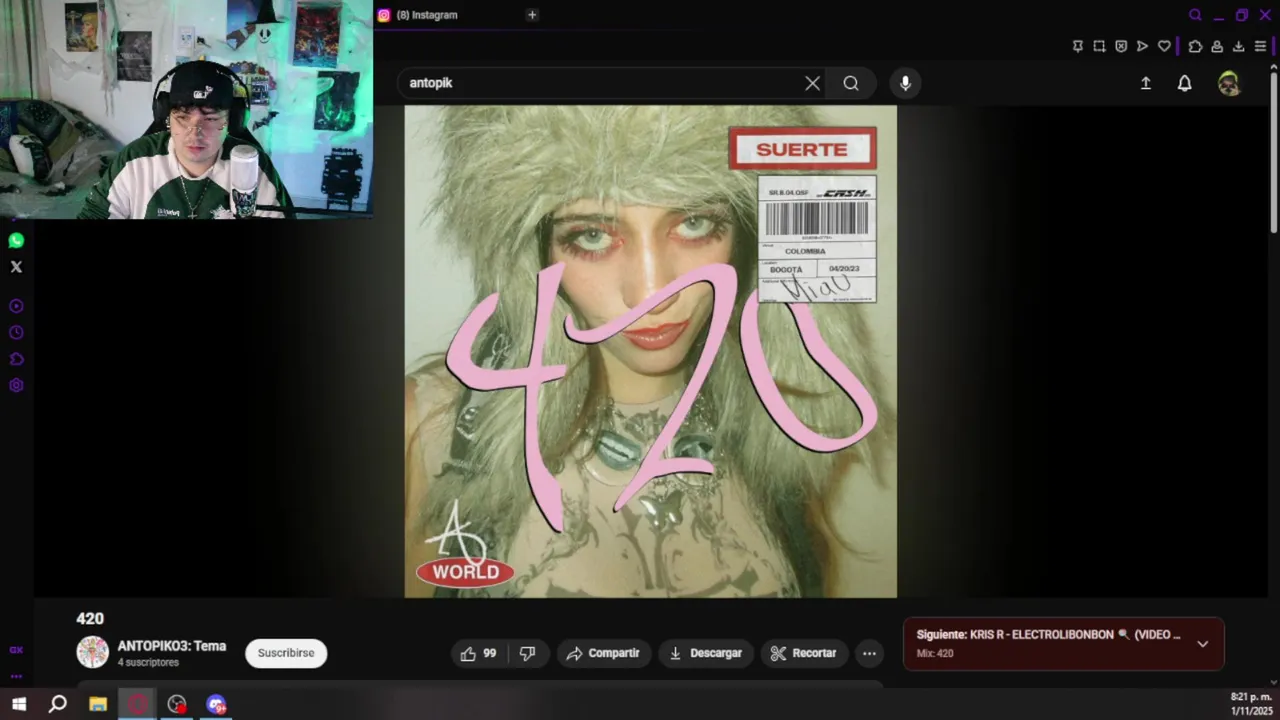Screen dimensions: 1280x720
Task: Open browser settings gear in sidebar
Action: [x=16, y=386]
